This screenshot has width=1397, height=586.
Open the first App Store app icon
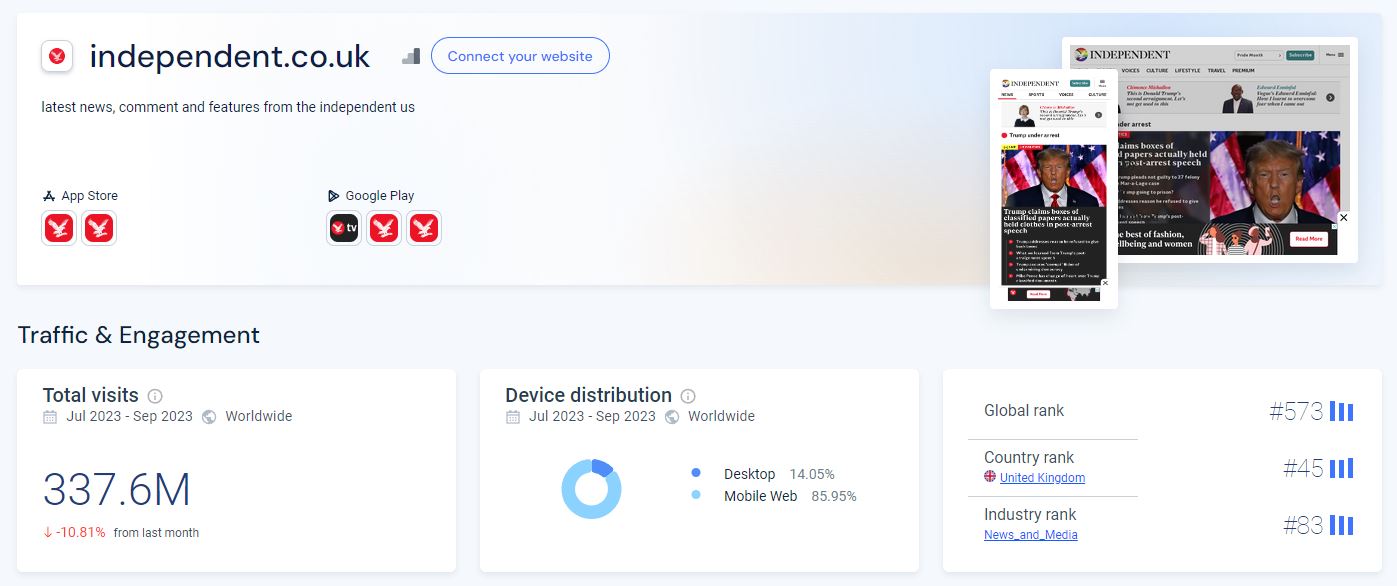tap(59, 228)
